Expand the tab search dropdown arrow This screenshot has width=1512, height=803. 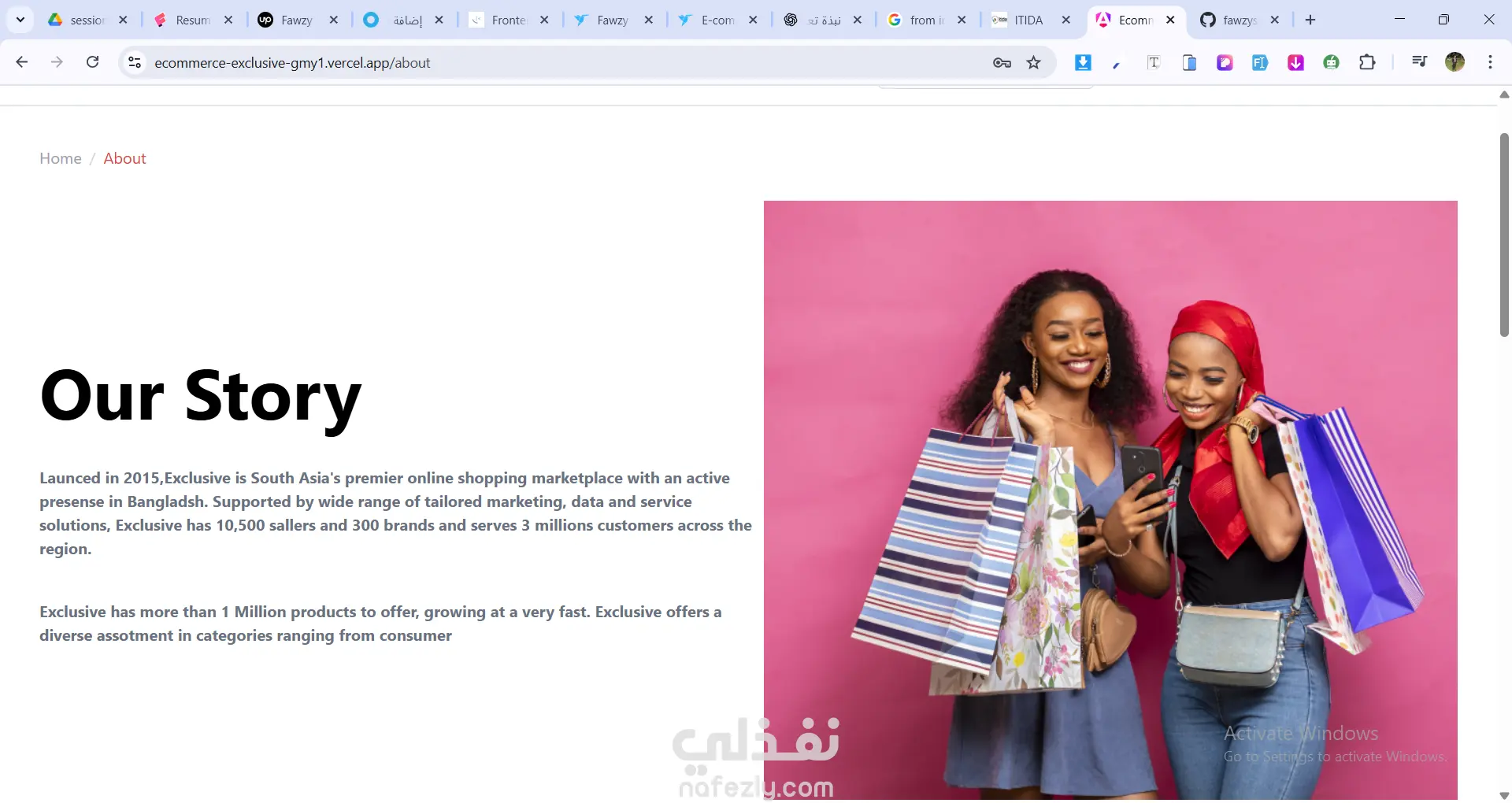(20, 20)
